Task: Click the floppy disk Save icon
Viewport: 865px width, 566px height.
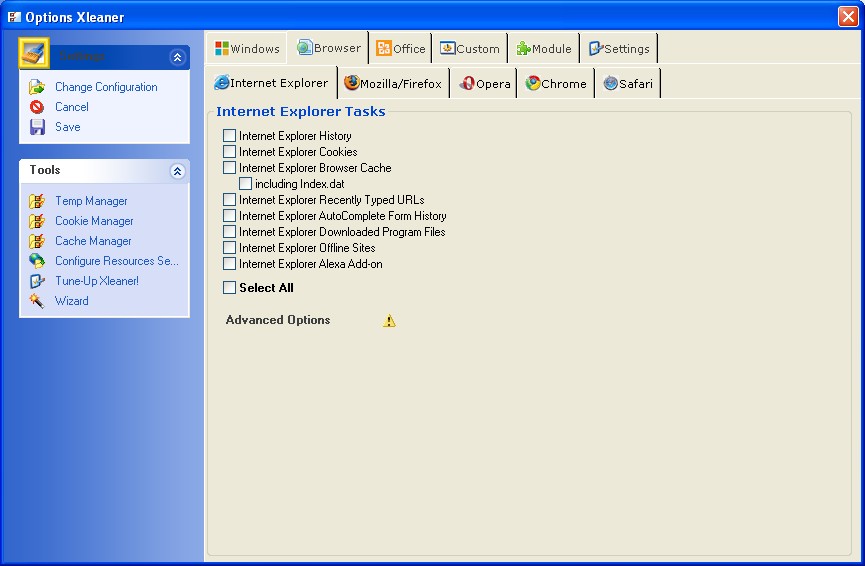Action: (37, 127)
